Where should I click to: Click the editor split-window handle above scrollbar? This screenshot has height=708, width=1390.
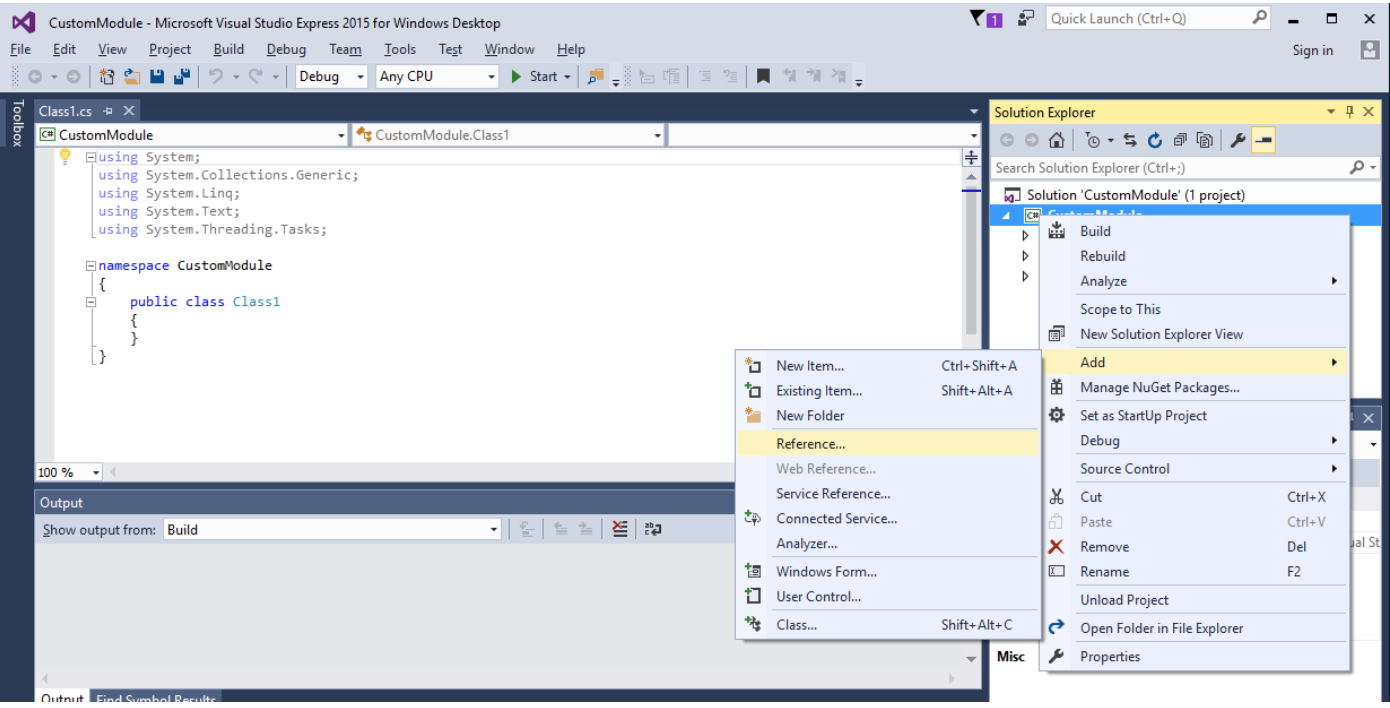[x=970, y=157]
